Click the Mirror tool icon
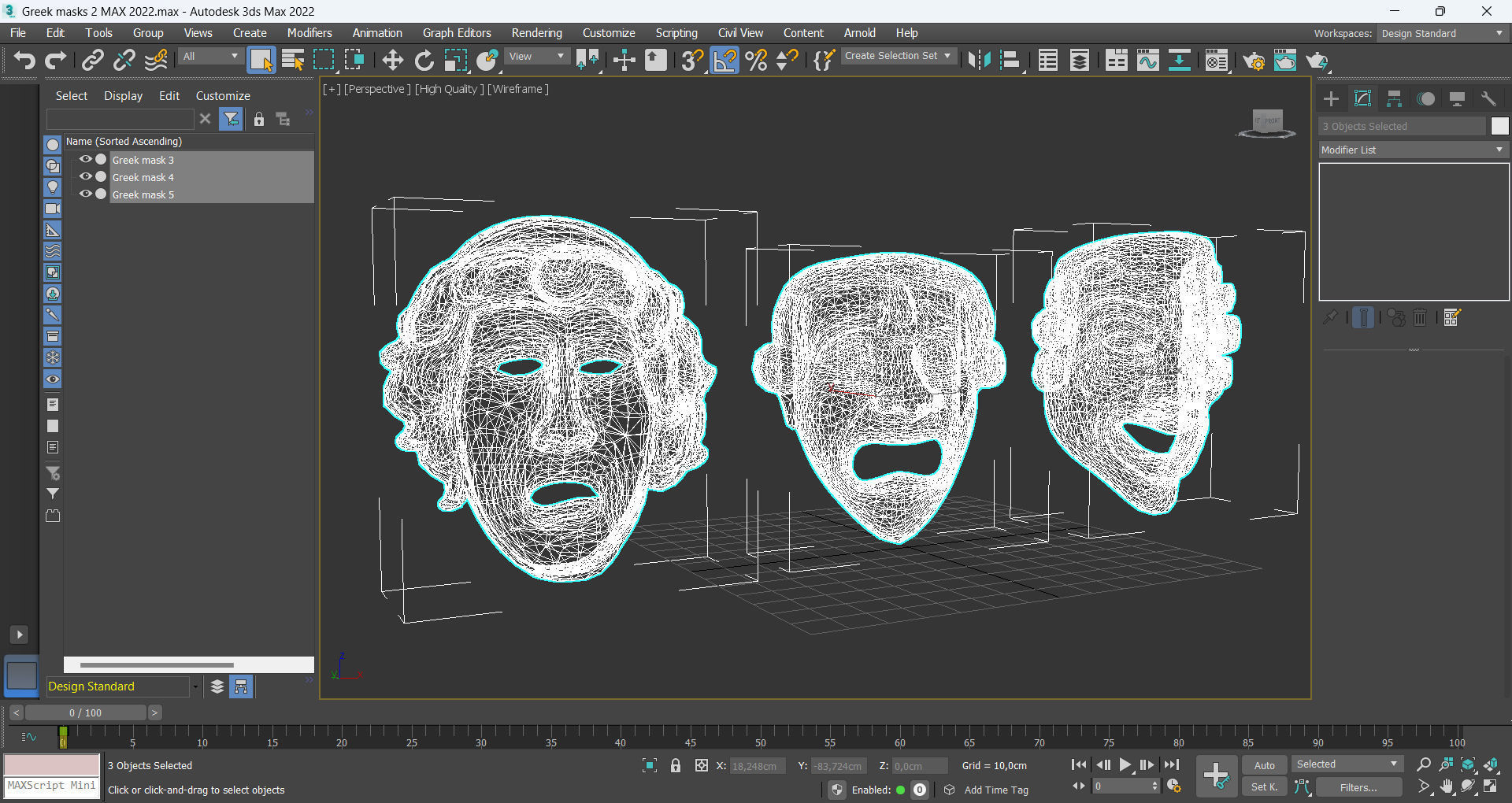1512x803 pixels. [x=979, y=61]
